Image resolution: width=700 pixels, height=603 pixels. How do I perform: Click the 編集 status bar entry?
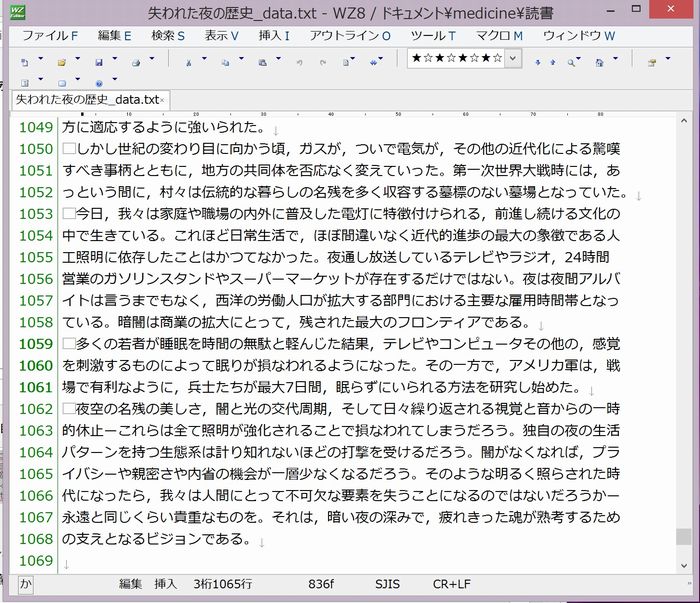click(x=130, y=584)
